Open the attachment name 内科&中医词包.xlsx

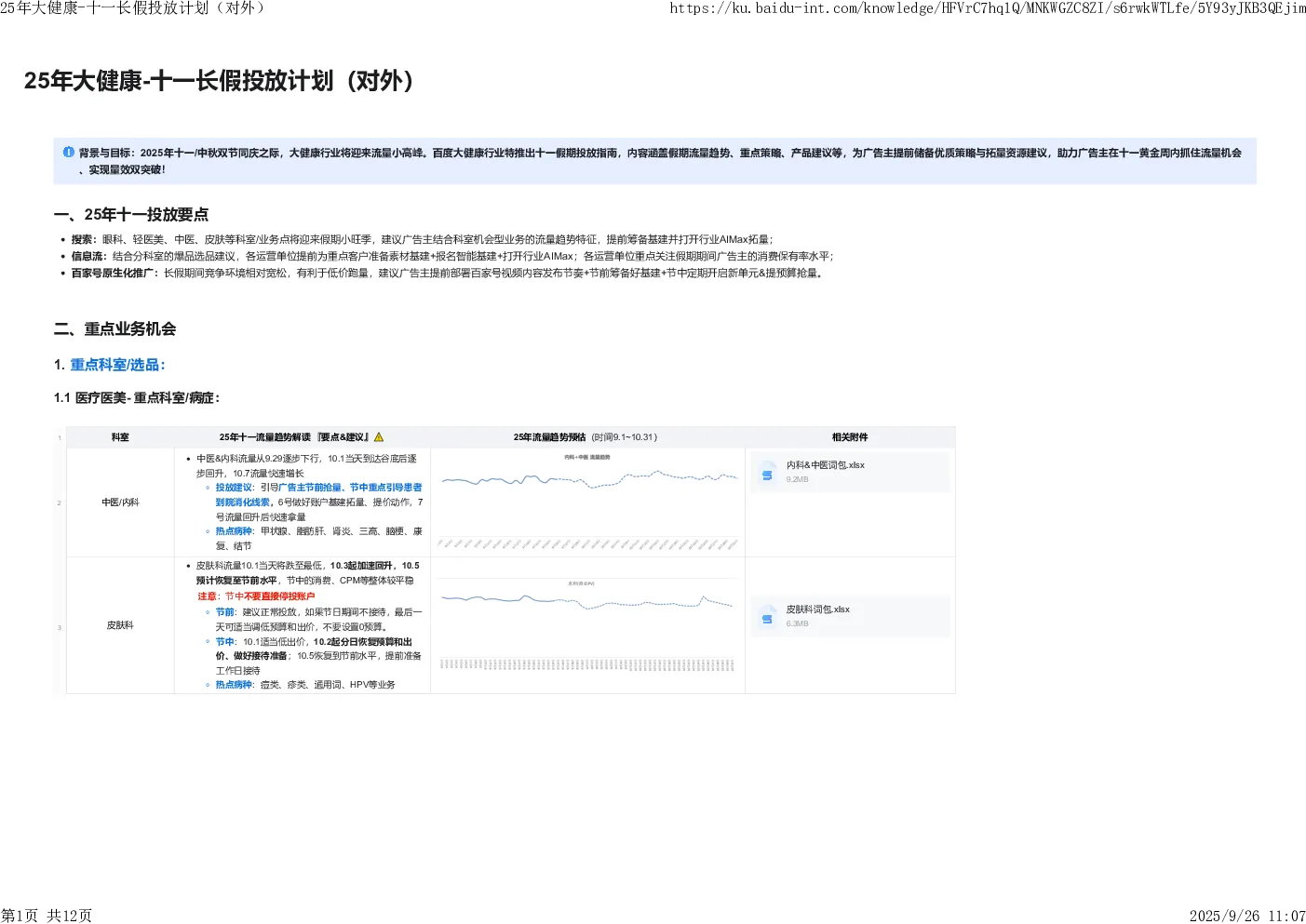(826, 465)
